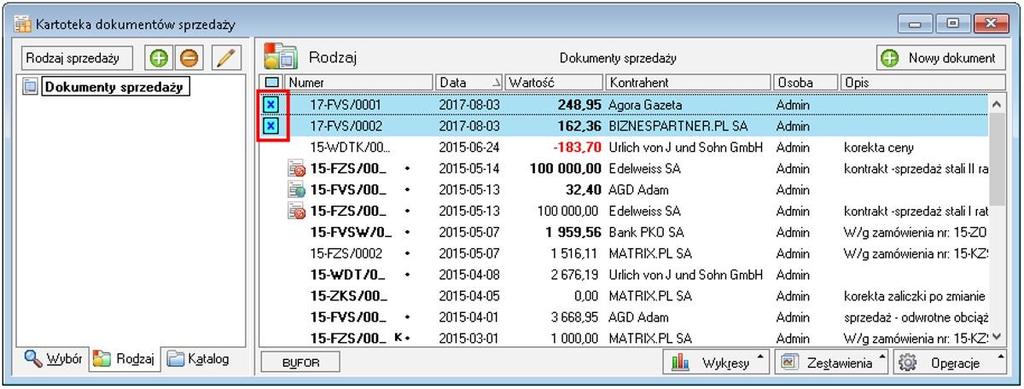Click the BUFOR button
The height and width of the screenshot is (389, 1024).
(300, 363)
